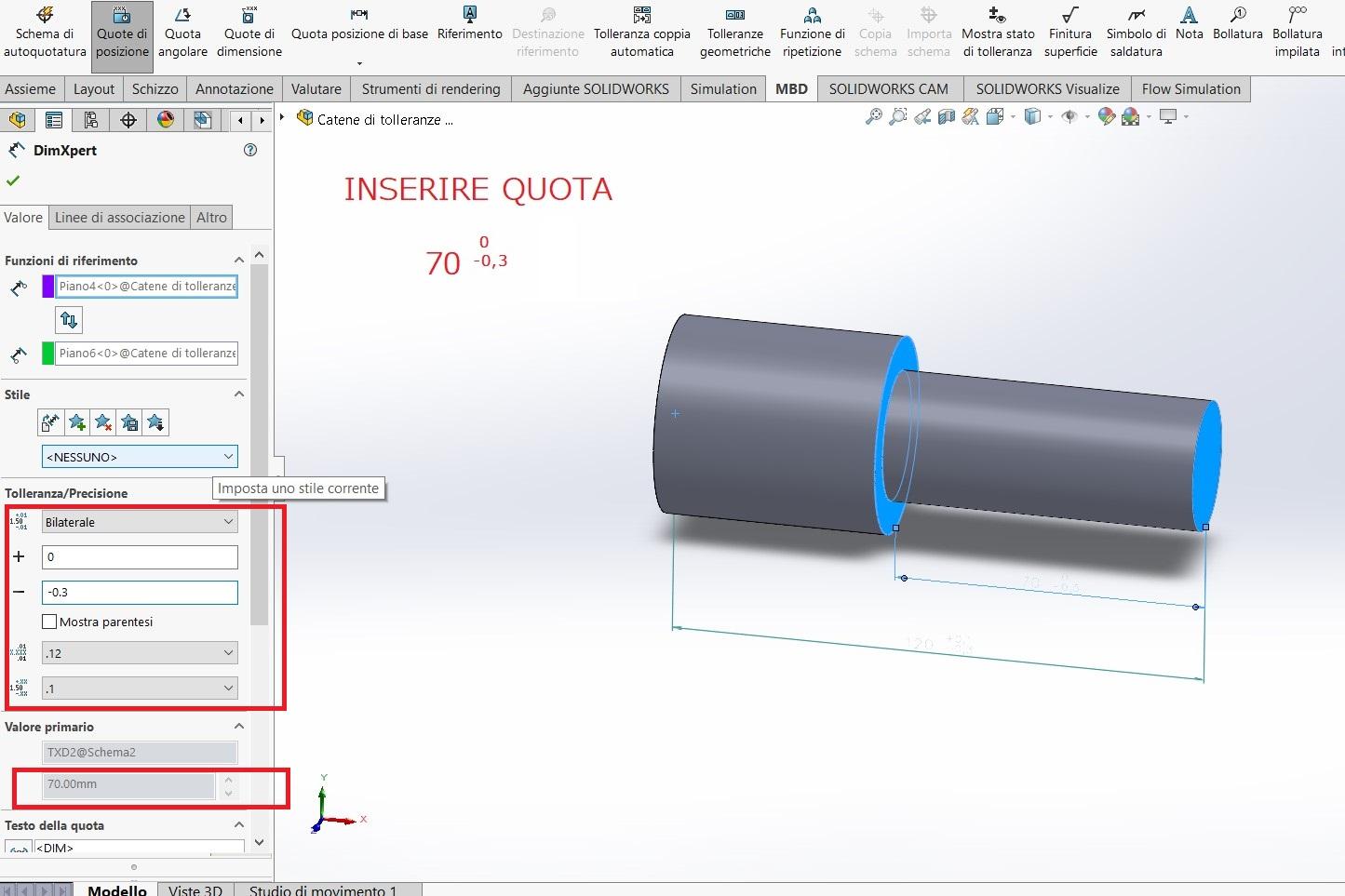Expand Quota posizione di base dropdown arrow
The width and height of the screenshot is (1345, 896).
tap(359, 63)
